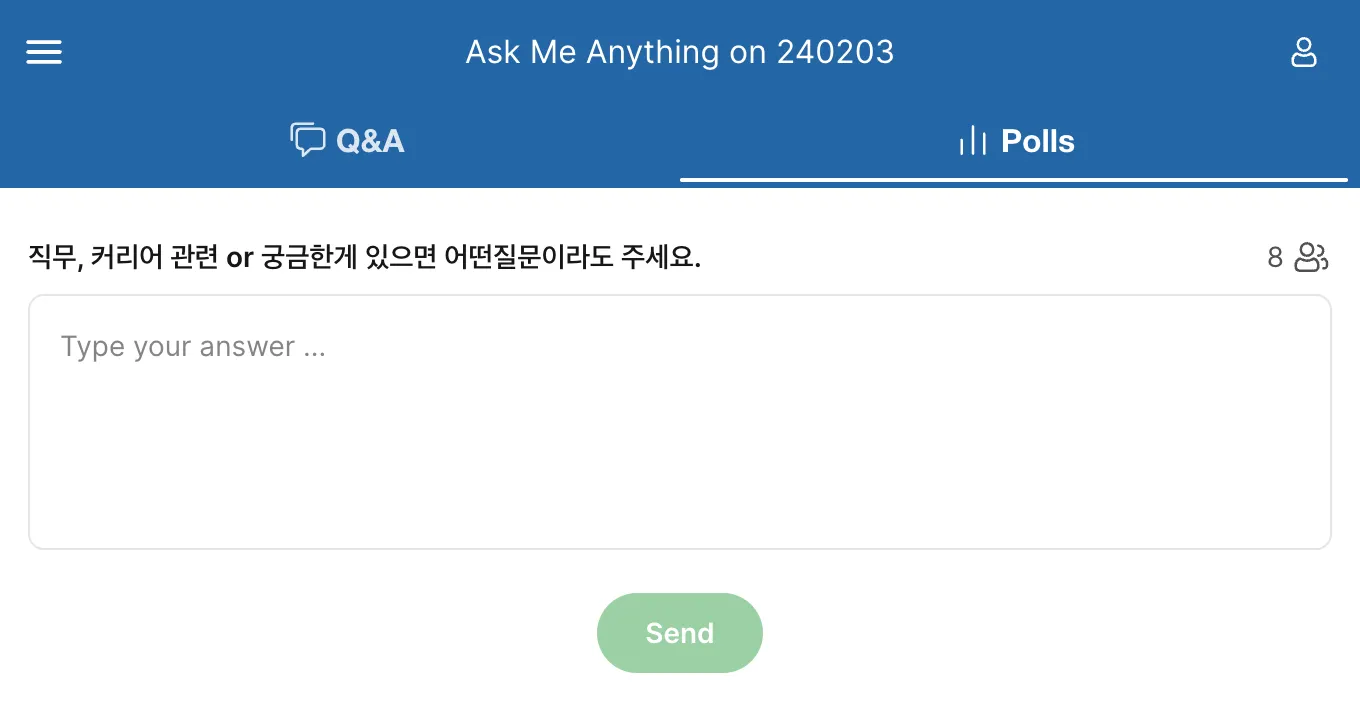
Task: Select the Polls tab
Action: tap(1014, 141)
